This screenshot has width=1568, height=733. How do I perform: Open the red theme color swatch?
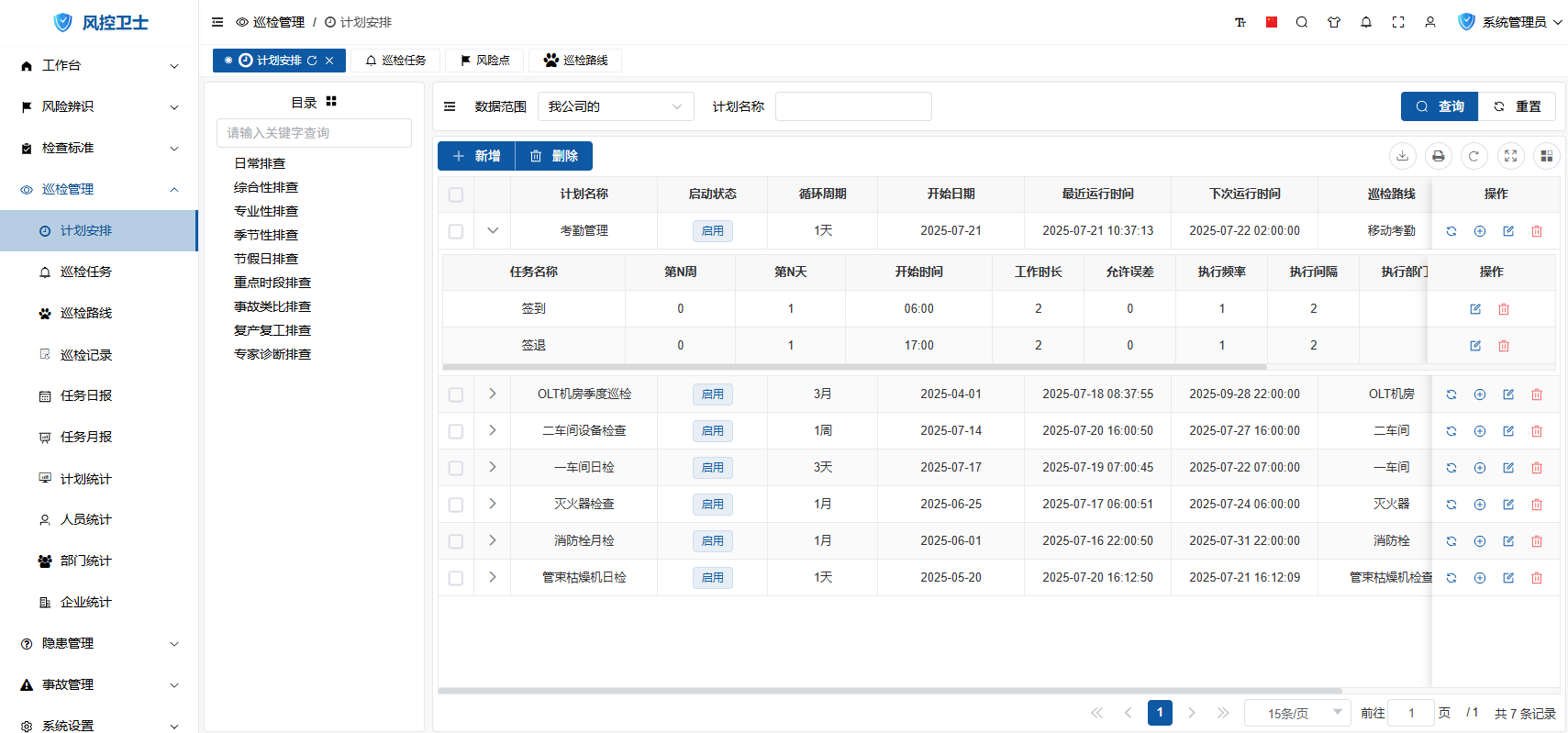1272,22
